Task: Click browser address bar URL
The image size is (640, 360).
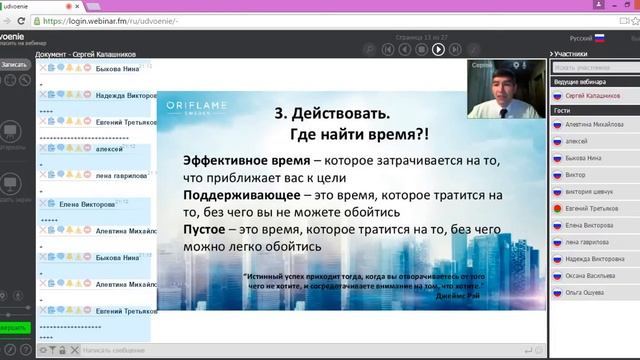Action: pyautogui.click(x=111, y=21)
